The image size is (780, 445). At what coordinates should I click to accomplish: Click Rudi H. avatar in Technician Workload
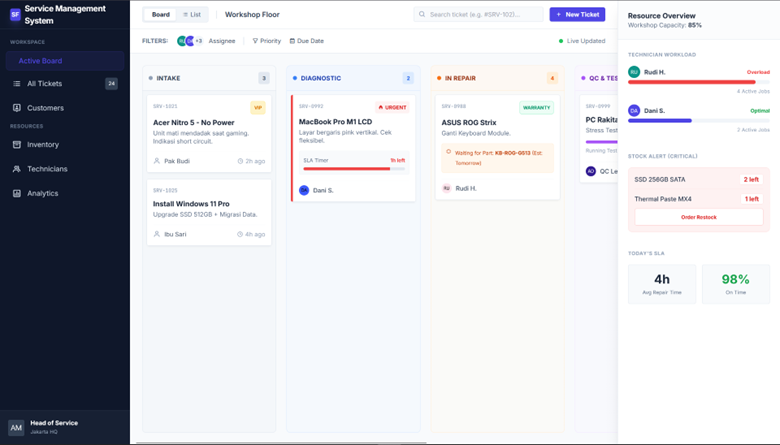pos(634,72)
